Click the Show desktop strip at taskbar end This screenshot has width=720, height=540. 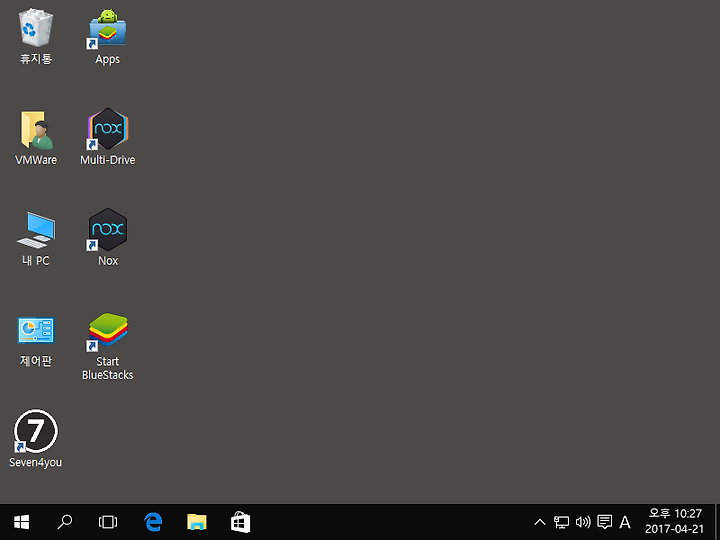pyautogui.click(x=717, y=522)
